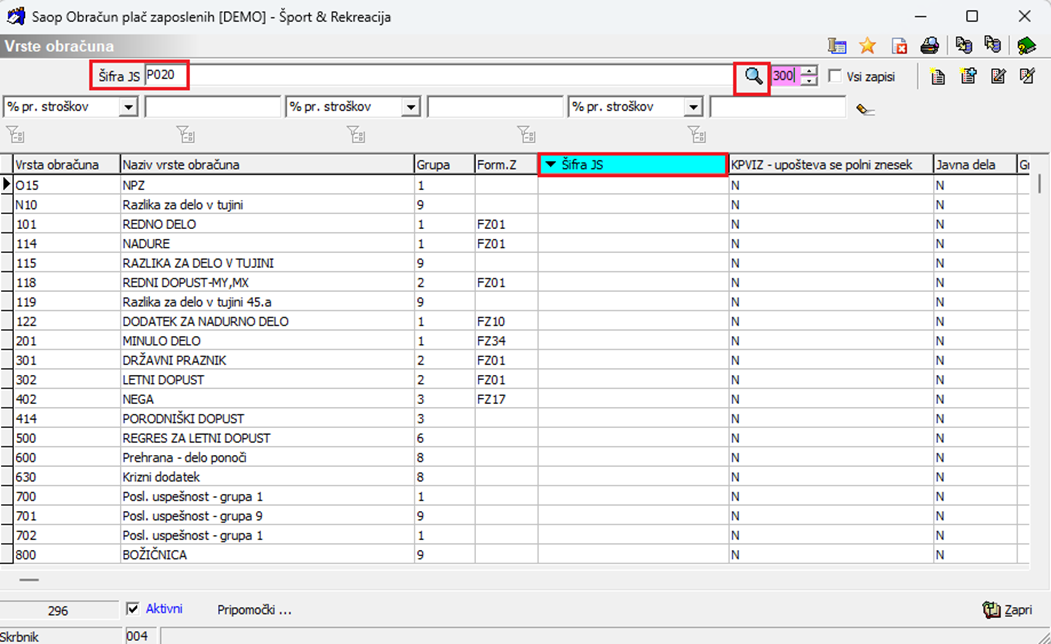Click Razlika za delo v tujini 45.a

(x=267, y=302)
